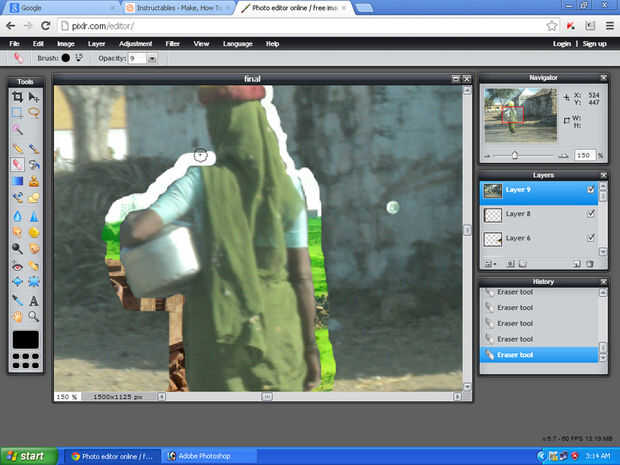This screenshot has height=465, width=620.
Task: Toggle visibility checkbox of Layer 6
Action: [x=590, y=237]
